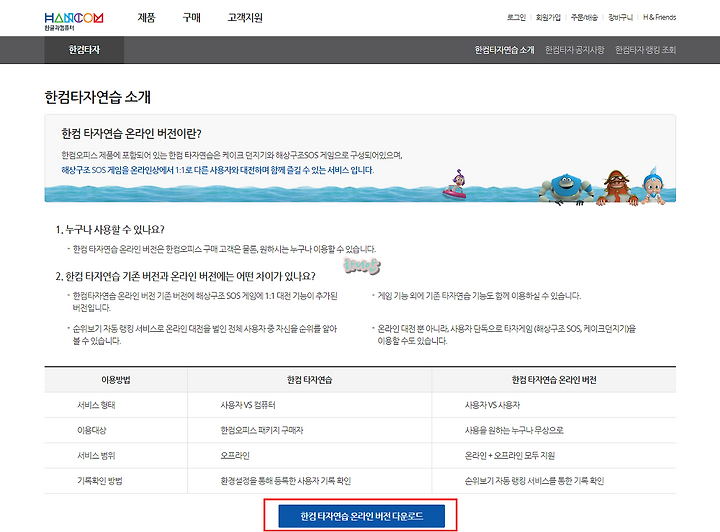
Task: Click the blue robot character image
Action: coord(566,189)
